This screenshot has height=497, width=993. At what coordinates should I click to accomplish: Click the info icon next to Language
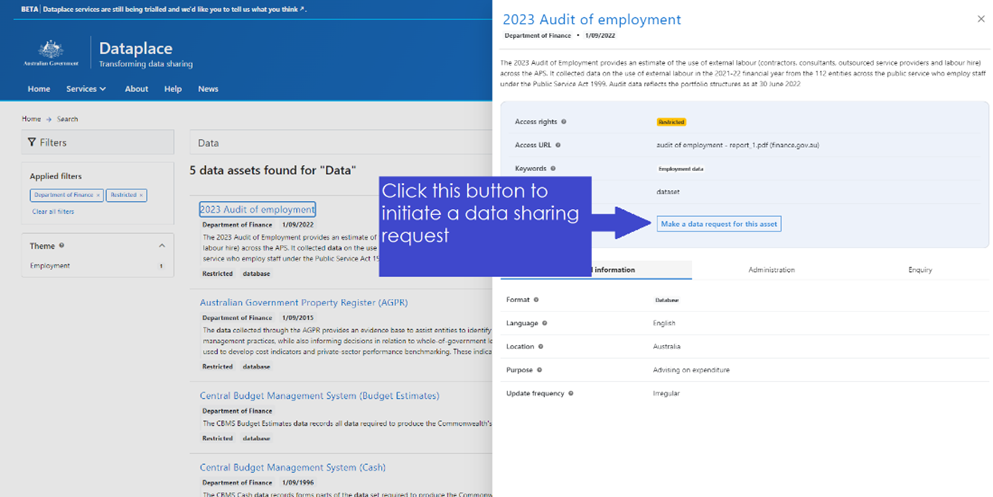click(545, 323)
